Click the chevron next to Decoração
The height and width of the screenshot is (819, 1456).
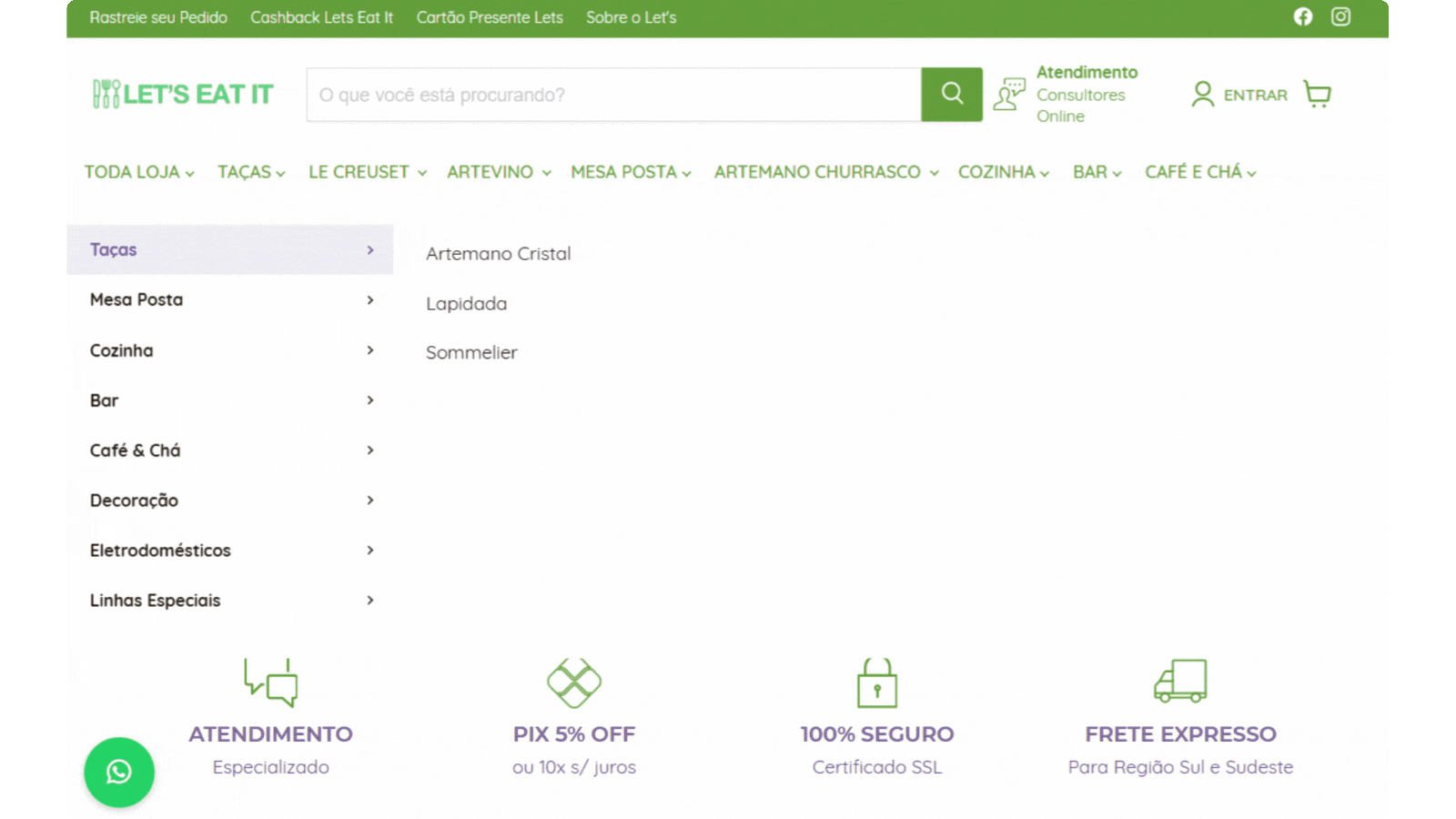tap(370, 500)
